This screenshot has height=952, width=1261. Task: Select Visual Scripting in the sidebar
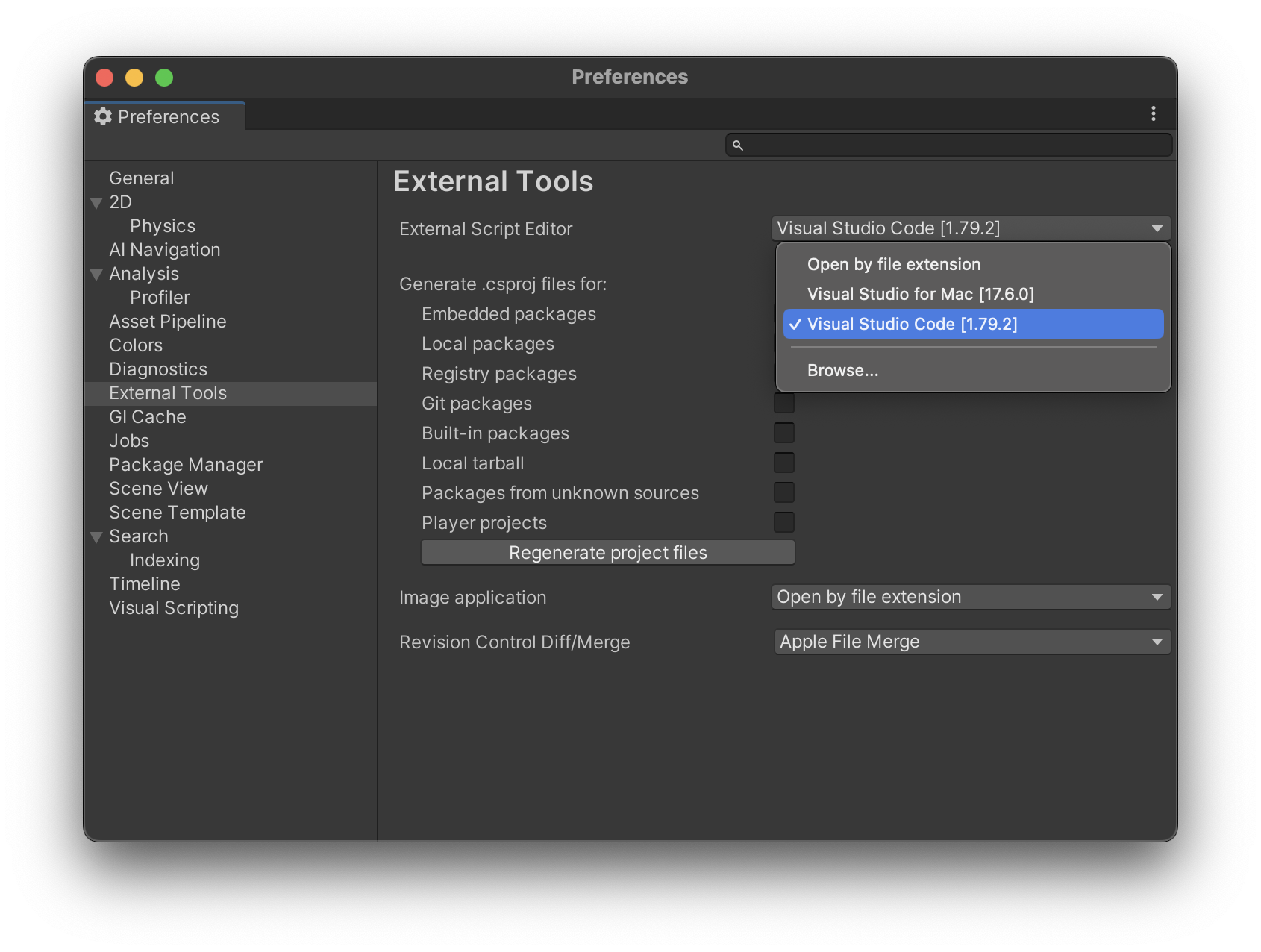coord(174,608)
